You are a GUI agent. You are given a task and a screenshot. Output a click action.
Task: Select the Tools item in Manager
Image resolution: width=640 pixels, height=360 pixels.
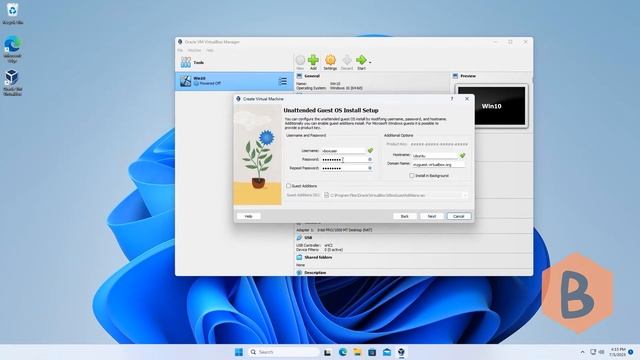coord(234,62)
